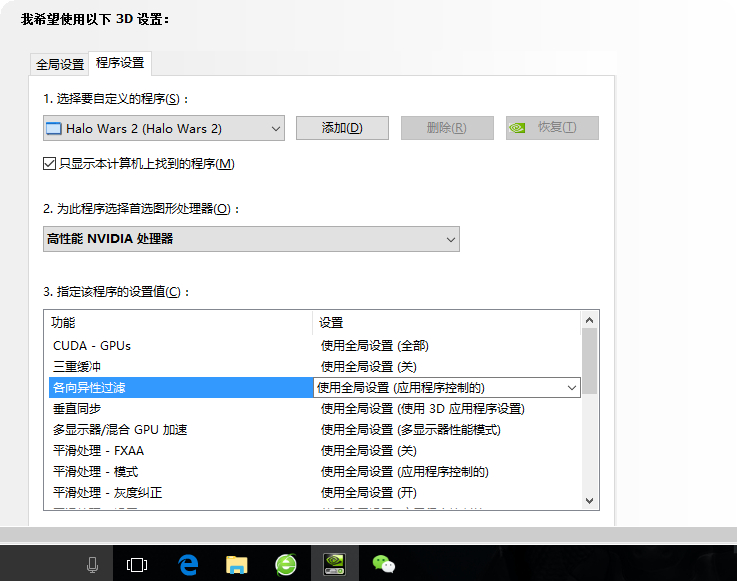737x581 pixels.
Task: Open NVIDIA Control Panel taskbar icon
Action: click(x=334, y=564)
